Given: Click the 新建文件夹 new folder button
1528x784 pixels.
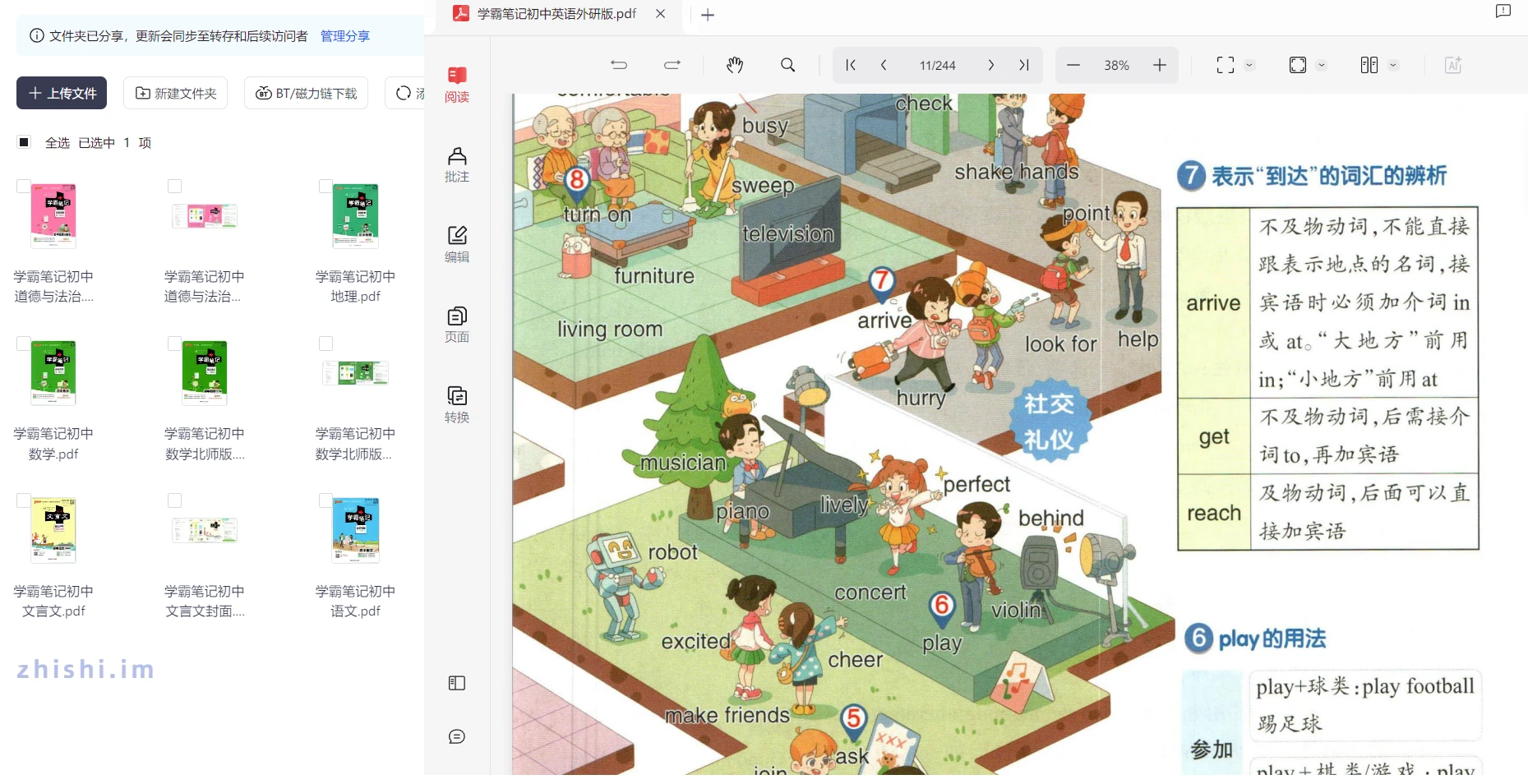Looking at the screenshot, I should point(176,93).
